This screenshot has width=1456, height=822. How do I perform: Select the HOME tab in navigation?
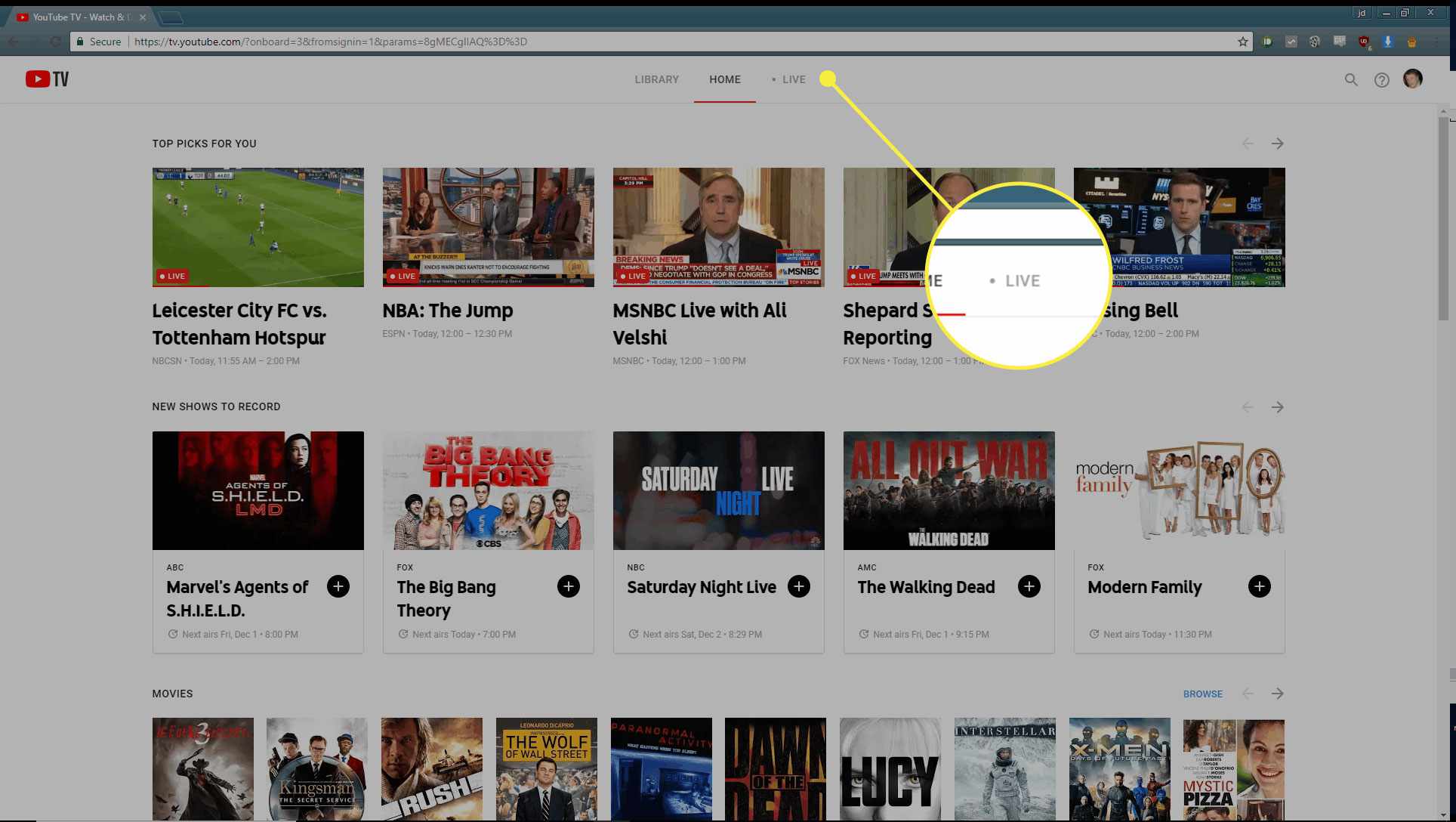click(724, 79)
